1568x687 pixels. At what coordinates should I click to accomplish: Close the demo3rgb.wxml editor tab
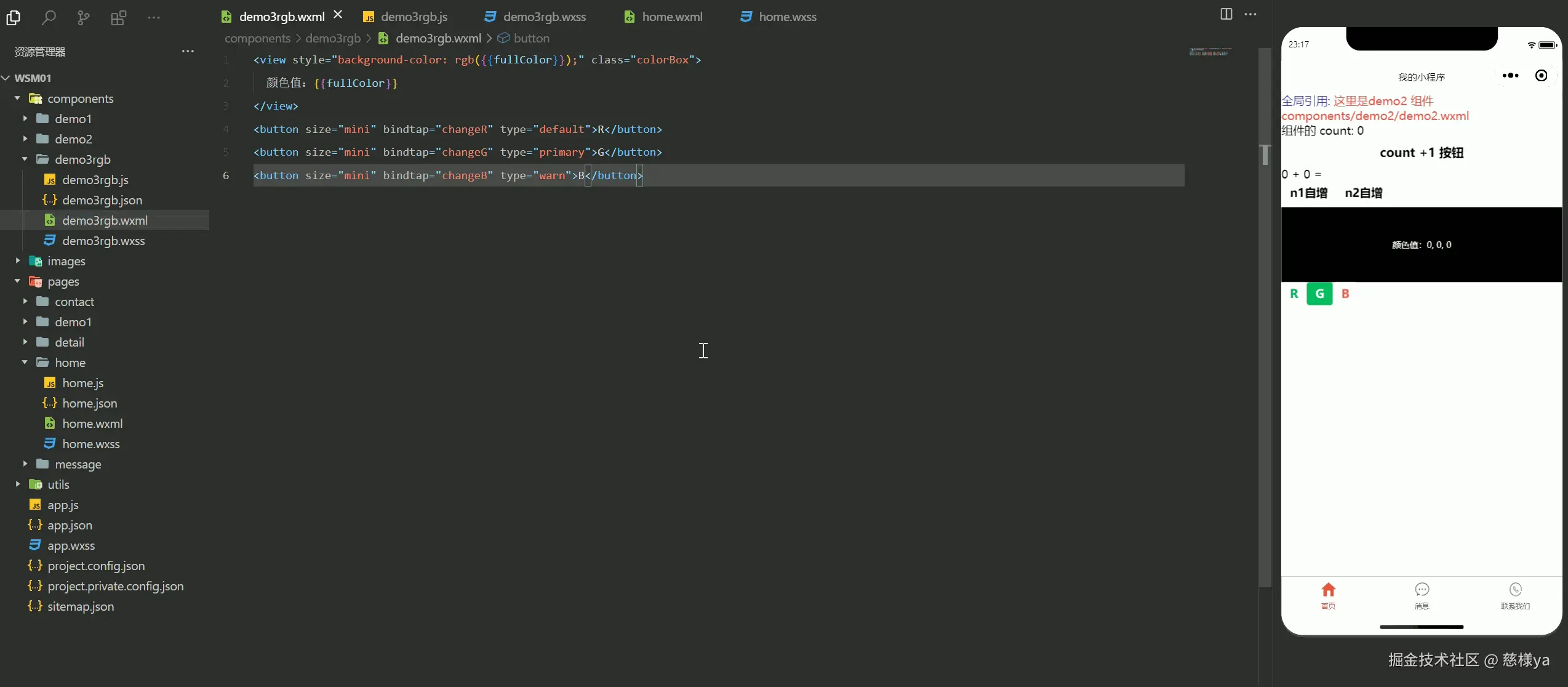(338, 14)
